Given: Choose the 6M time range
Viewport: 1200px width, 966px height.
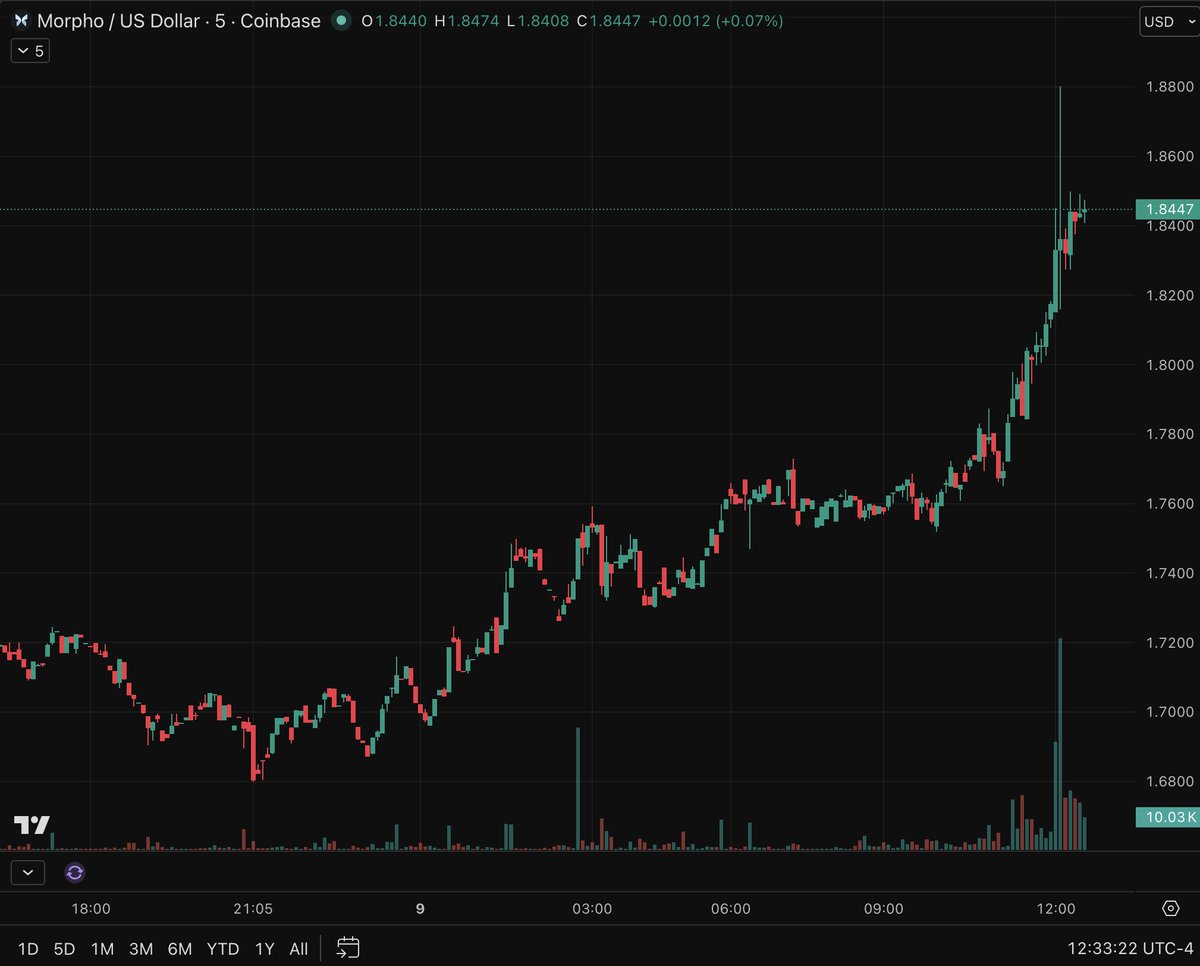Looking at the screenshot, I should point(179,948).
